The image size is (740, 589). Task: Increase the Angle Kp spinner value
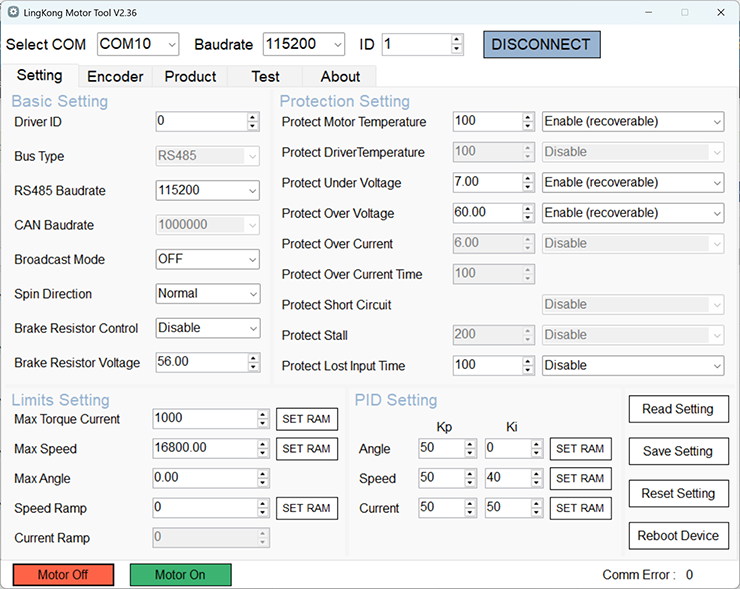click(471, 445)
